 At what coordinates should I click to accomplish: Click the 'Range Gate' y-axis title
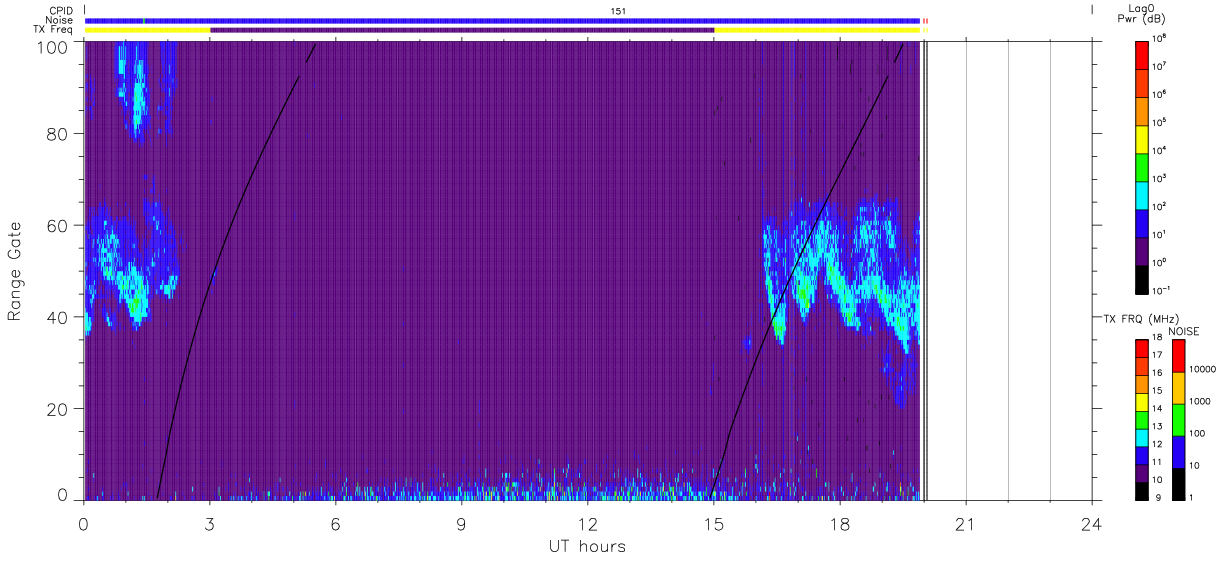15,270
